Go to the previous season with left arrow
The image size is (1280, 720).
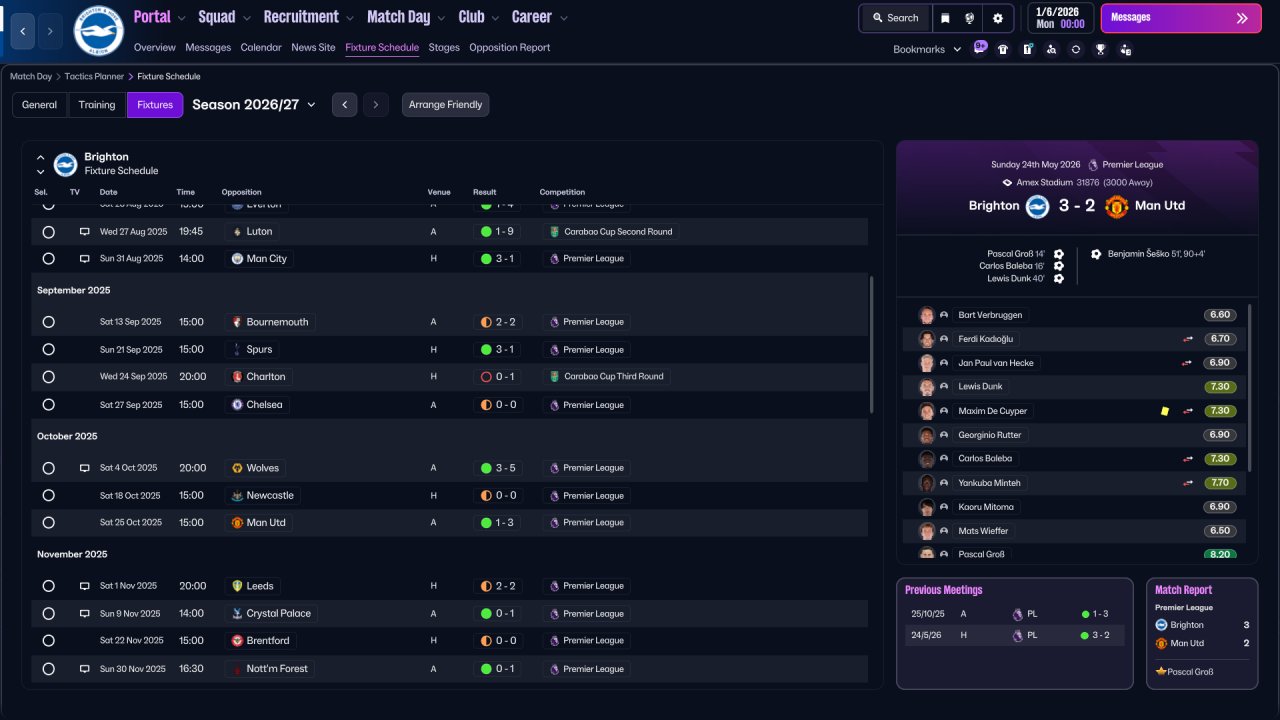point(345,105)
